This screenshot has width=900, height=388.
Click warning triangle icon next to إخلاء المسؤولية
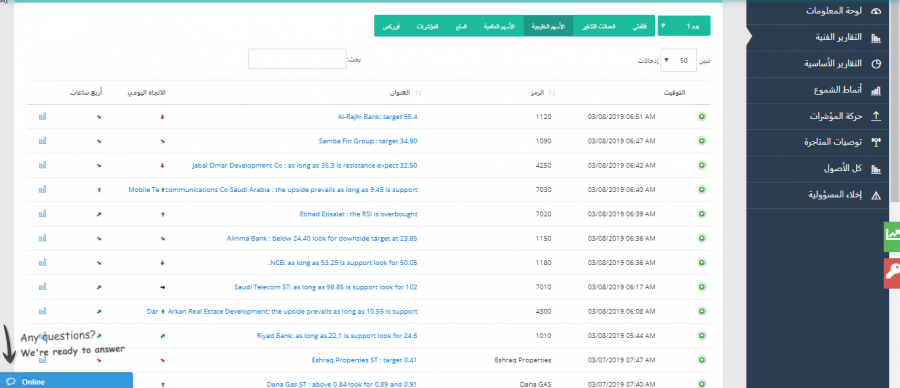[x=876, y=195]
